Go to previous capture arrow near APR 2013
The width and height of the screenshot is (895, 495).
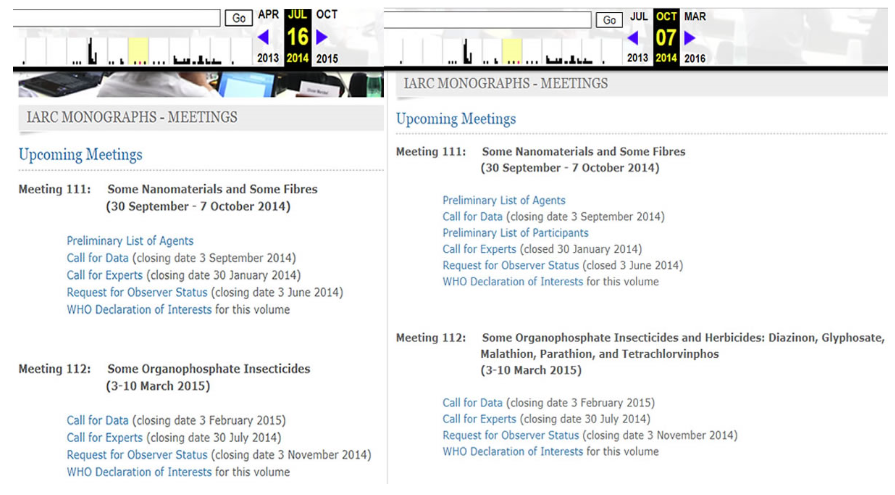click(263, 37)
